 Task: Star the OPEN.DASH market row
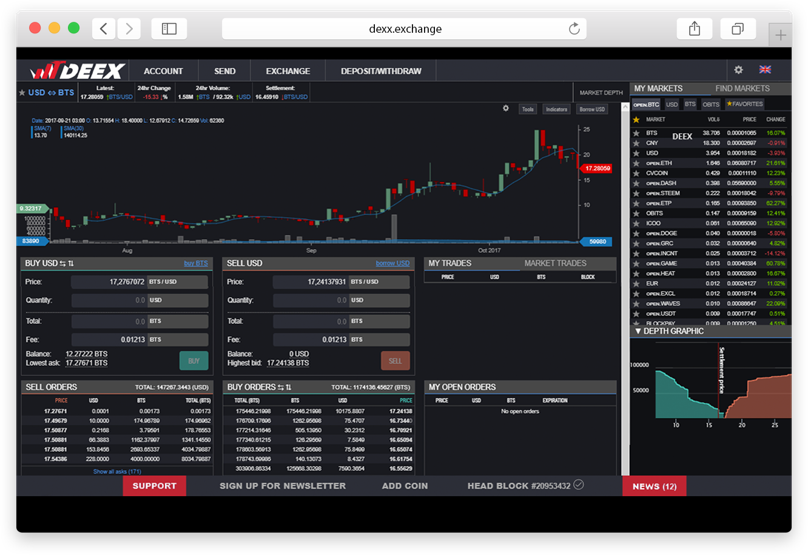pyautogui.click(x=636, y=183)
